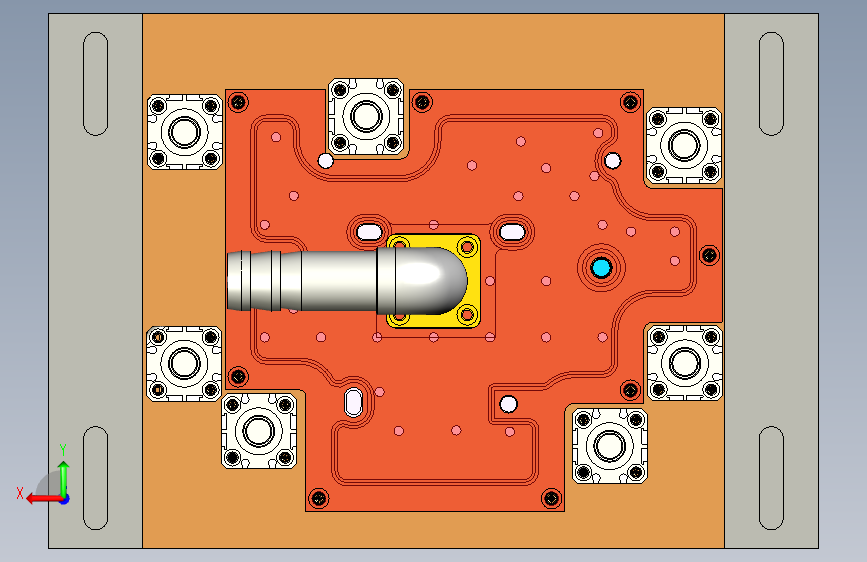The width and height of the screenshot is (867, 562).
Task: Pick the cylinder unit in the top-center notch
Action: pyautogui.click(x=366, y=116)
